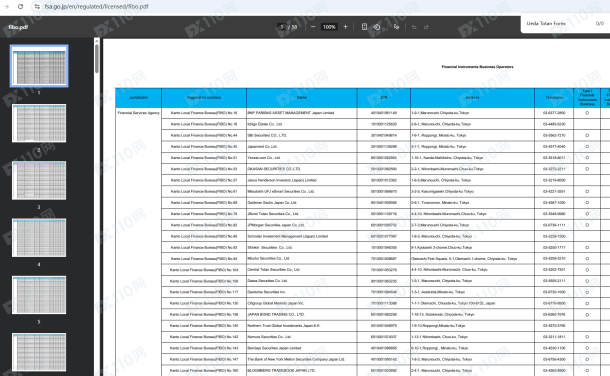Click the 100% zoom level field
Screen dimensions: 610x376
329,27
